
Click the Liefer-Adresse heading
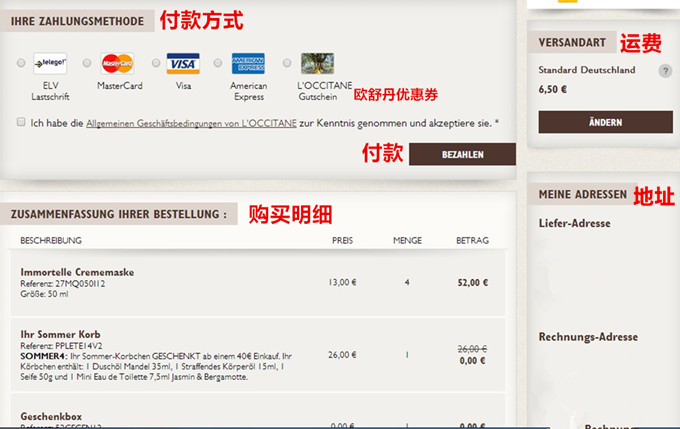coord(574,223)
